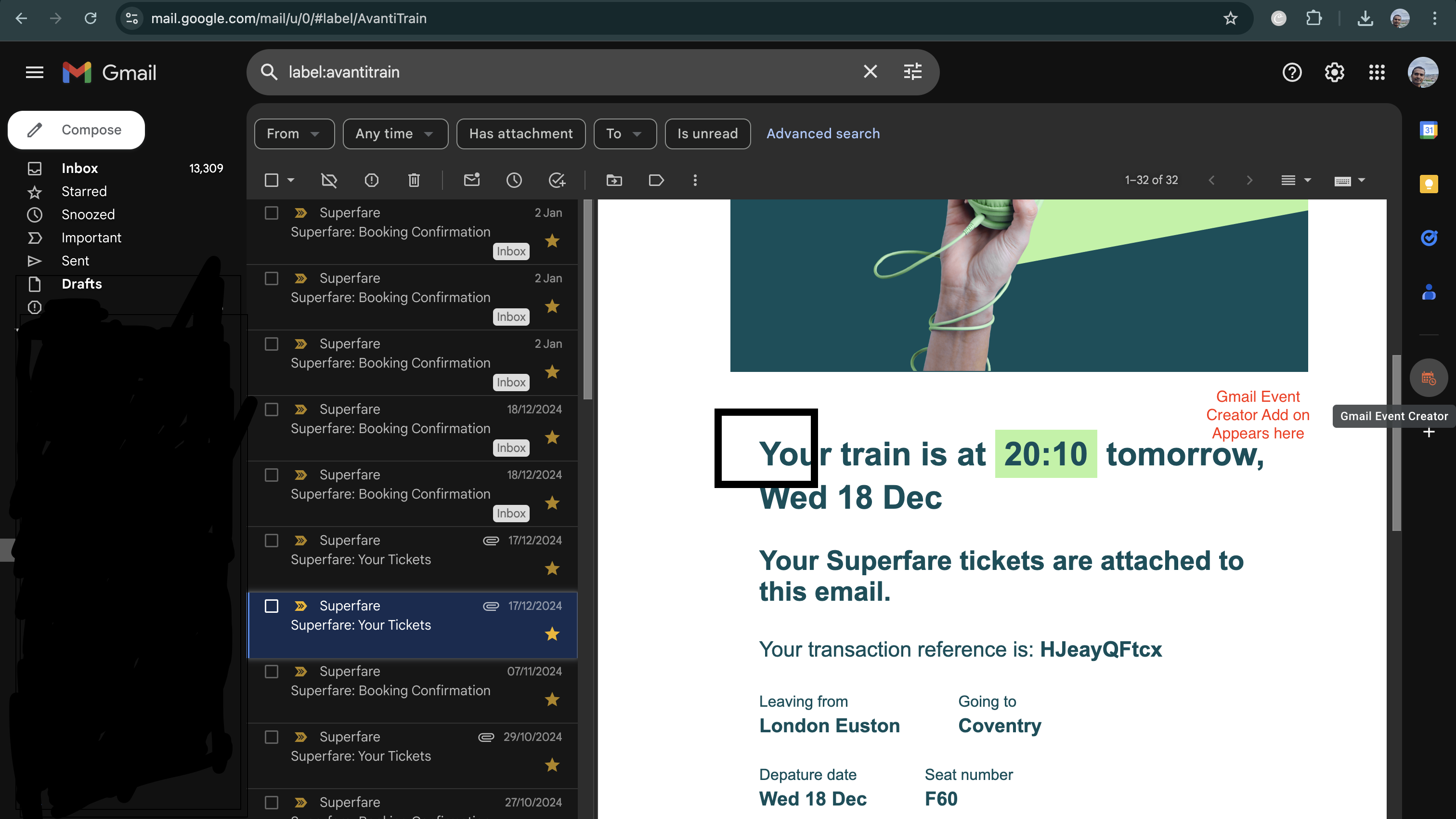Click the email list vertical scrollbar
Viewport: 1456px width, 819px height.
(x=588, y=300)
